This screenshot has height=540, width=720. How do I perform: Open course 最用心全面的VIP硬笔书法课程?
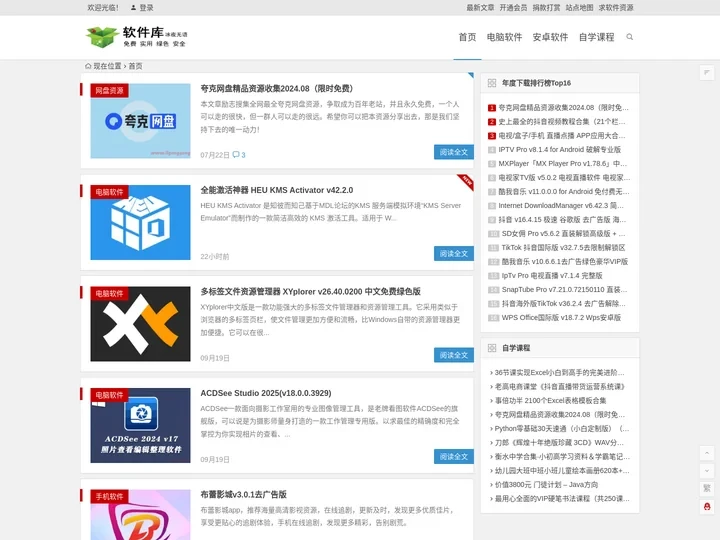562,499
